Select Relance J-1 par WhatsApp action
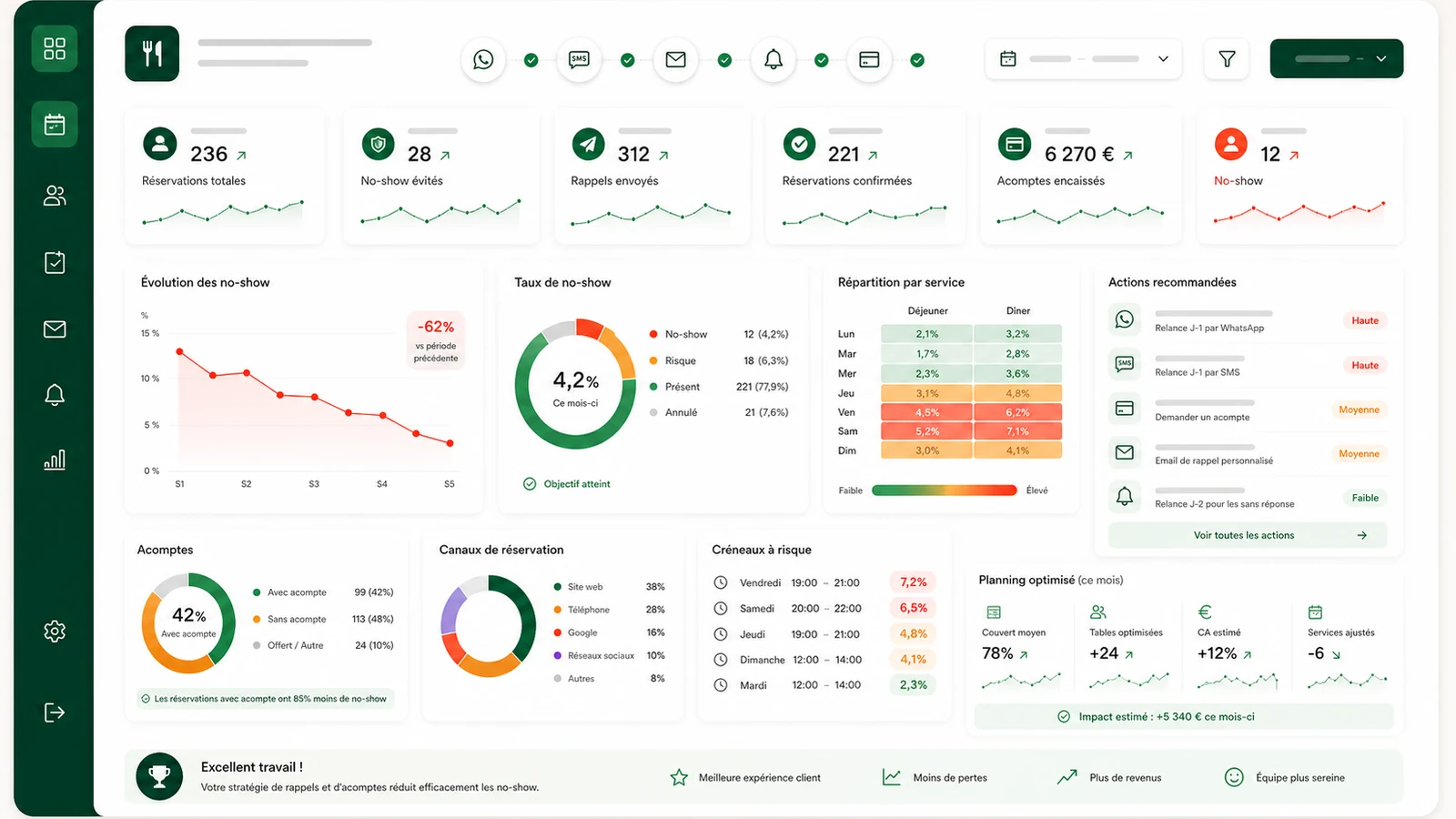The height and width of the screenshot is (819, 1456). coord(1248,320)
